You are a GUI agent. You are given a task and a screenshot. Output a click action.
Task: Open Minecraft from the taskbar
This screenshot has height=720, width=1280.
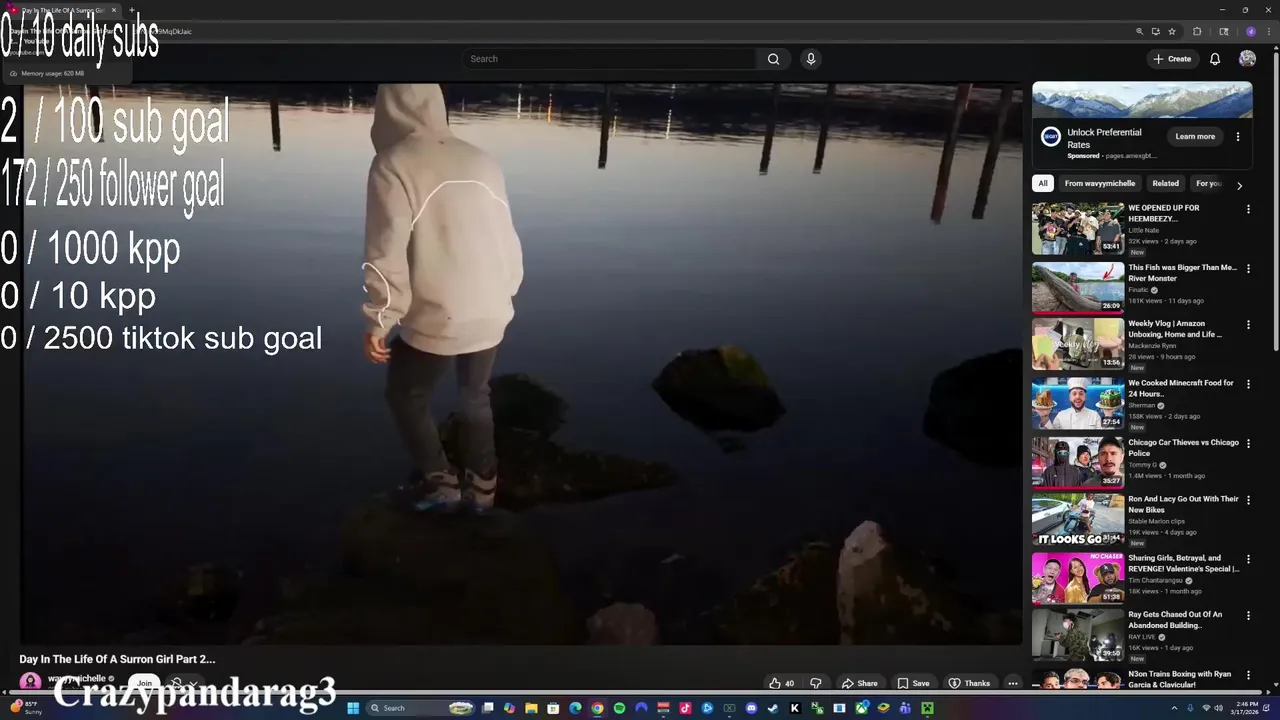point(927,708)
